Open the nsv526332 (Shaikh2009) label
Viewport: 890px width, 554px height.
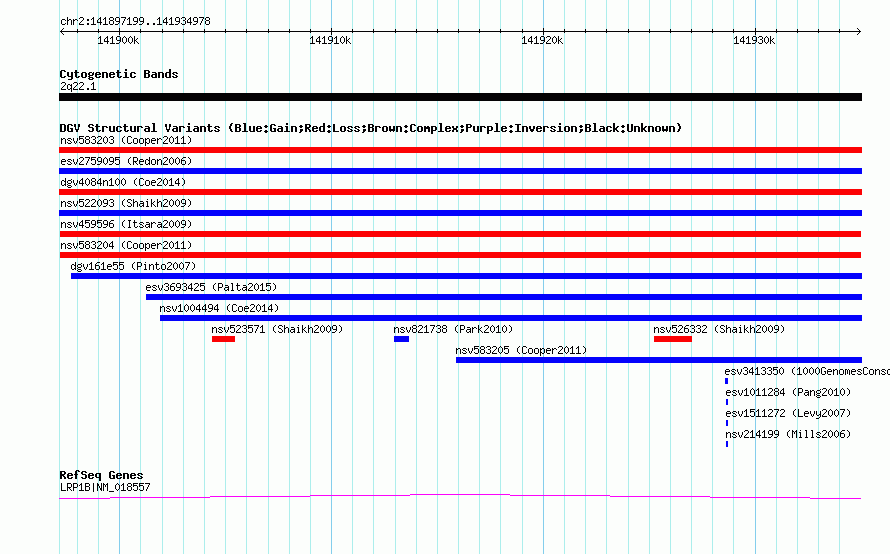tap(719, 329)
